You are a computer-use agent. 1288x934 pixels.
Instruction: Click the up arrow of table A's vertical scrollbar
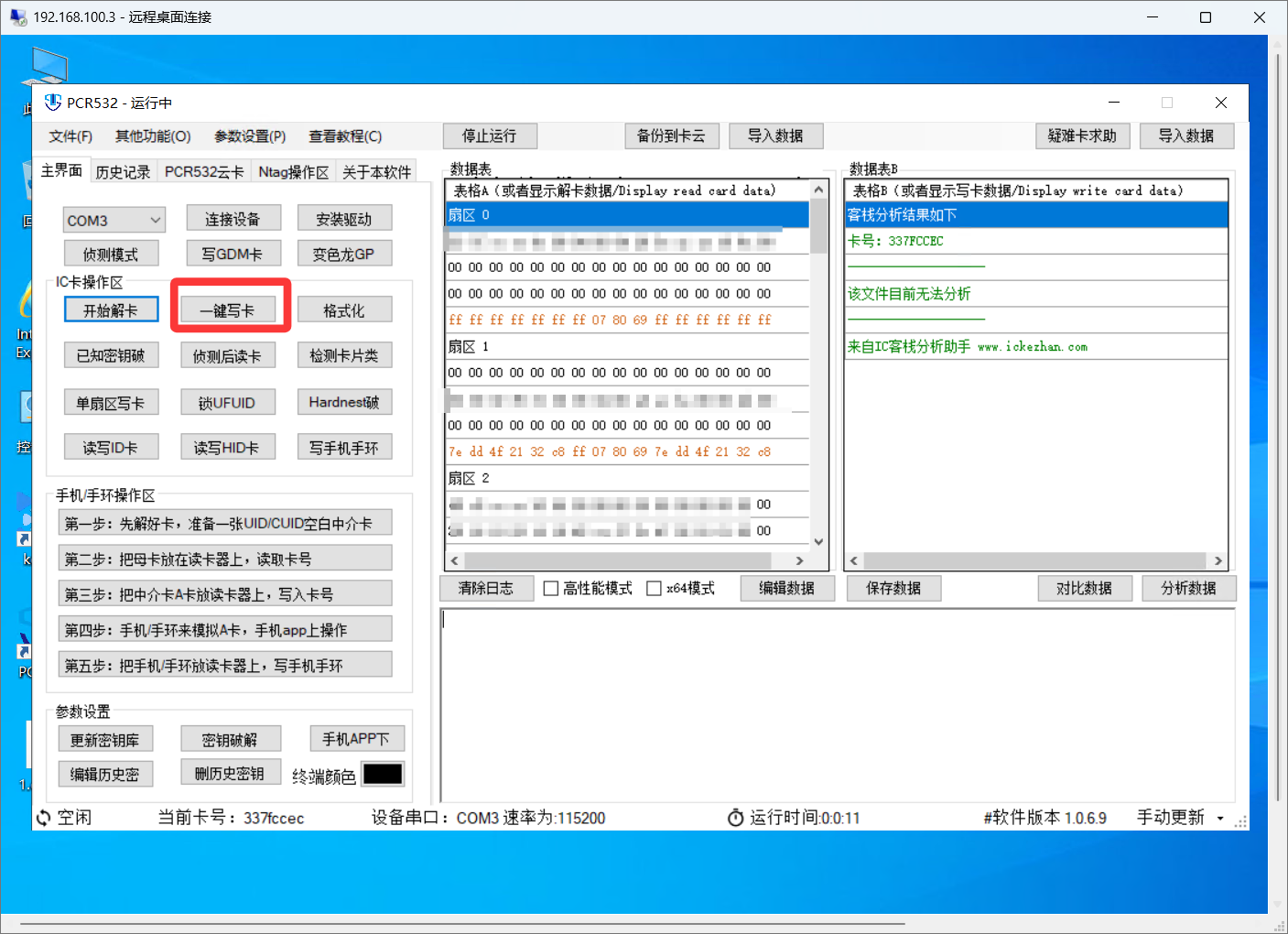coord(818,190)
